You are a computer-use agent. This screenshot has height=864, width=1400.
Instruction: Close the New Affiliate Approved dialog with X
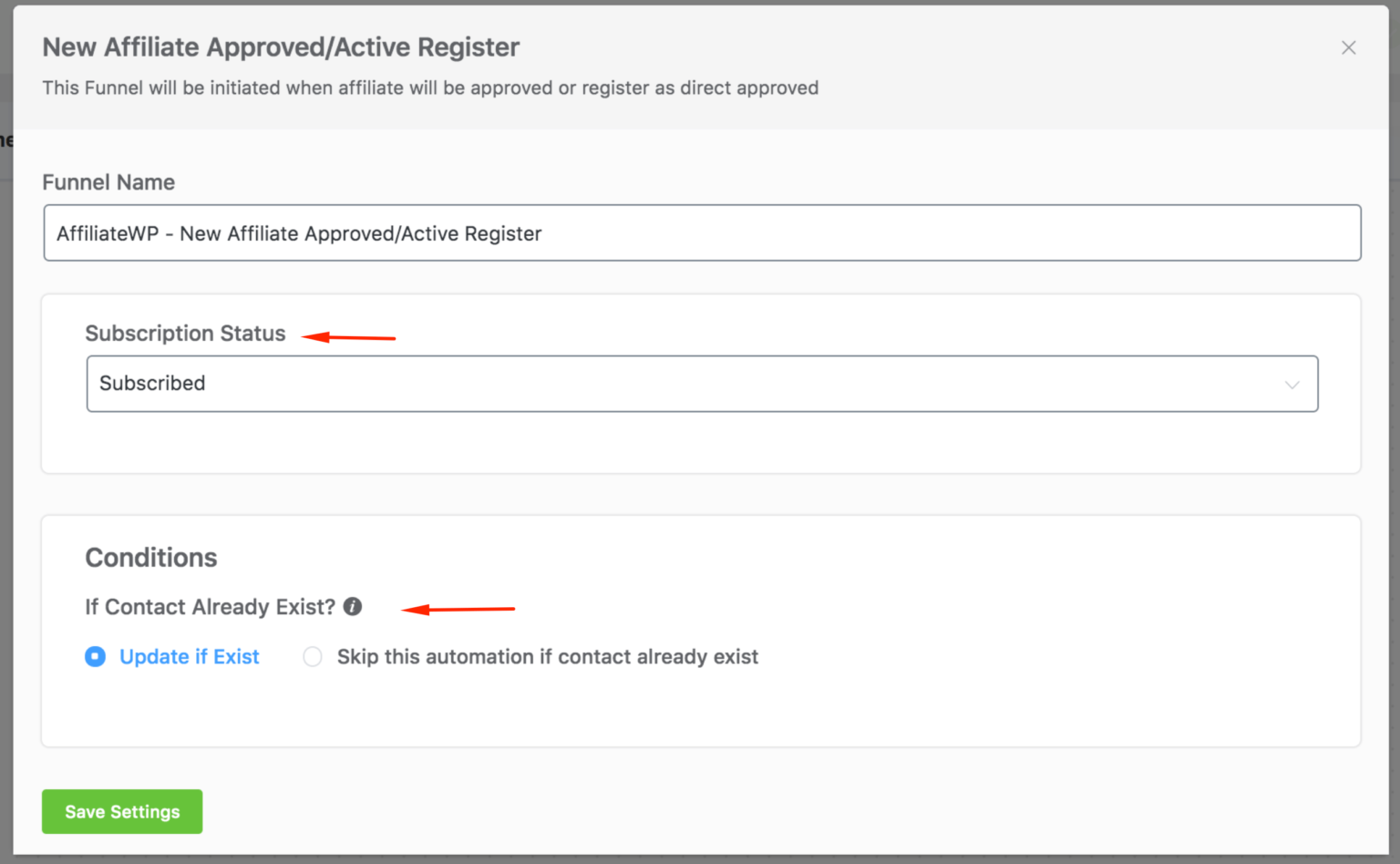tap(1349, 47)
